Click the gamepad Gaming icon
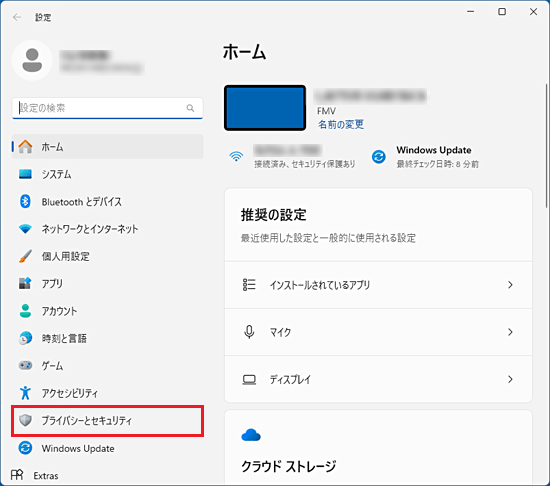The height and width of the screenshot is (486, 550). (25, 365)
